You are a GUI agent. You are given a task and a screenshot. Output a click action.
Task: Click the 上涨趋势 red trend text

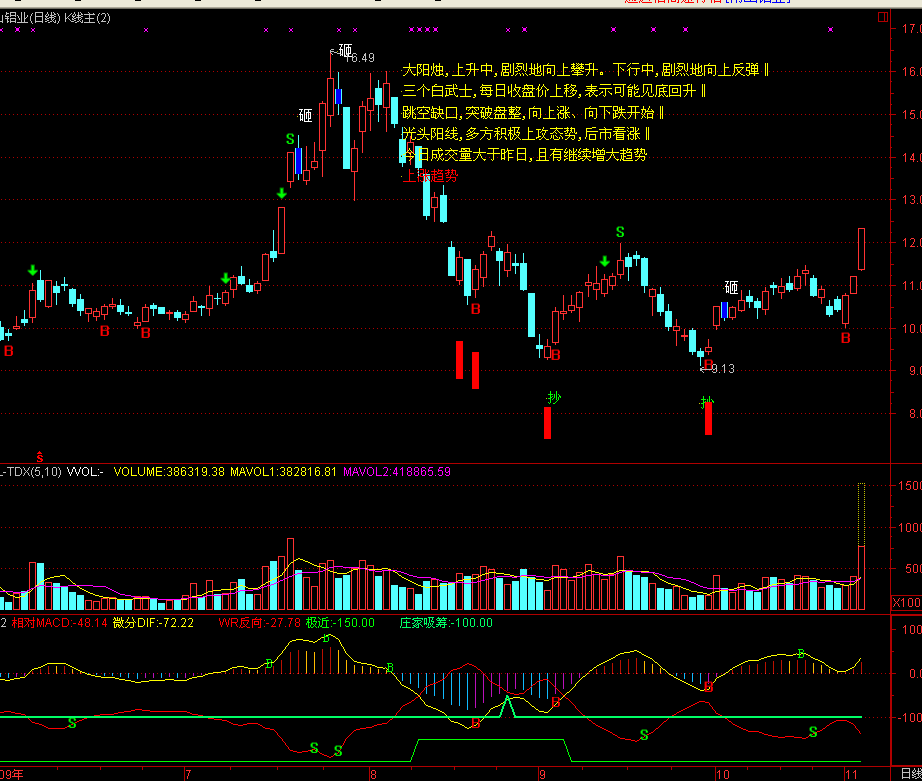(430, 176)
